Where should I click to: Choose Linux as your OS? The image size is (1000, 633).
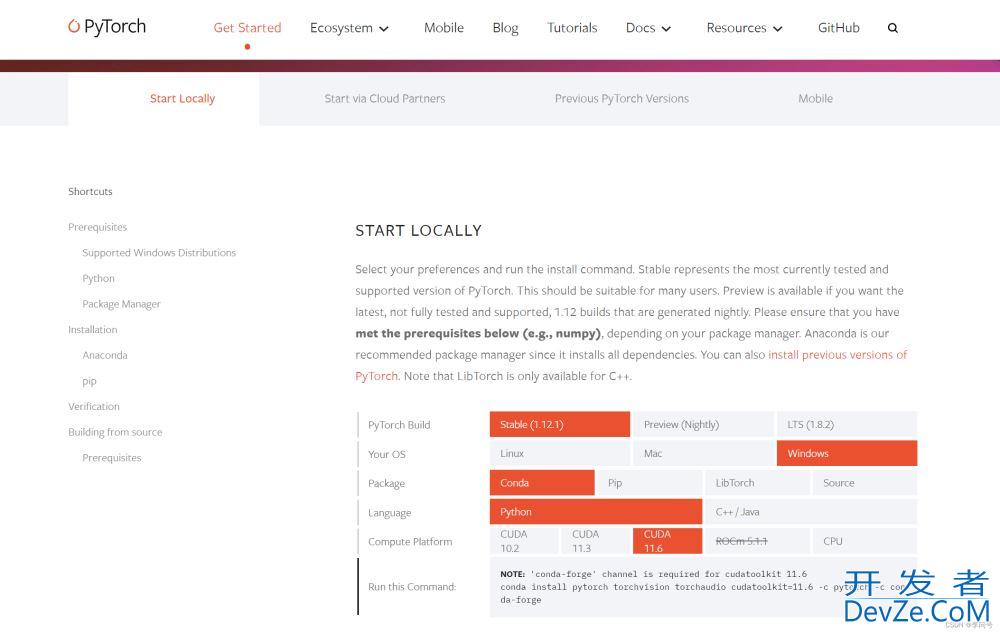[x=560, y=453]
